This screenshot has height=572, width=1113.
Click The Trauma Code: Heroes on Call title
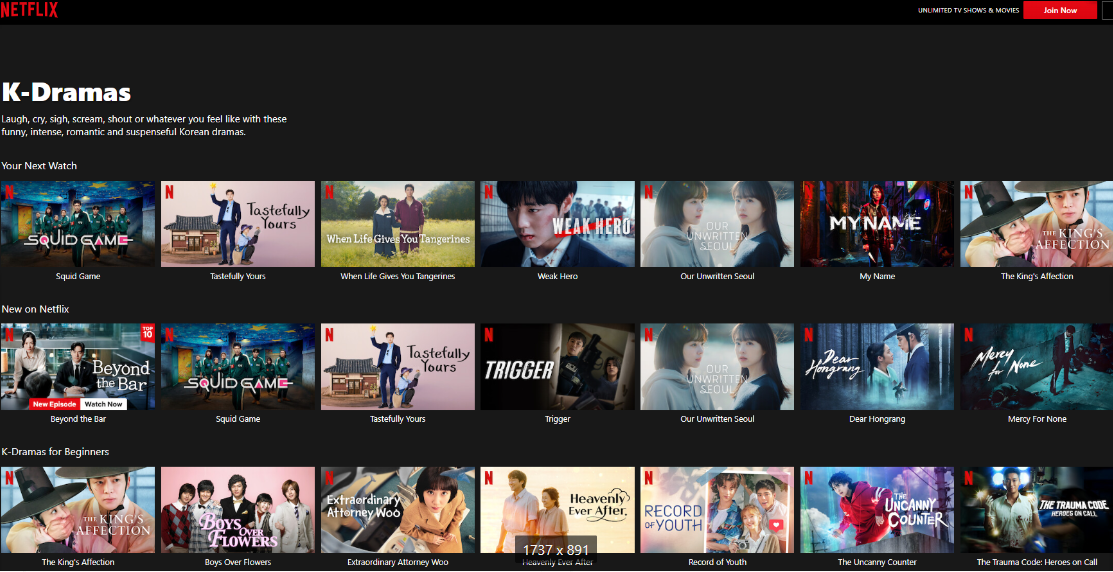(x=1036, y=562)
